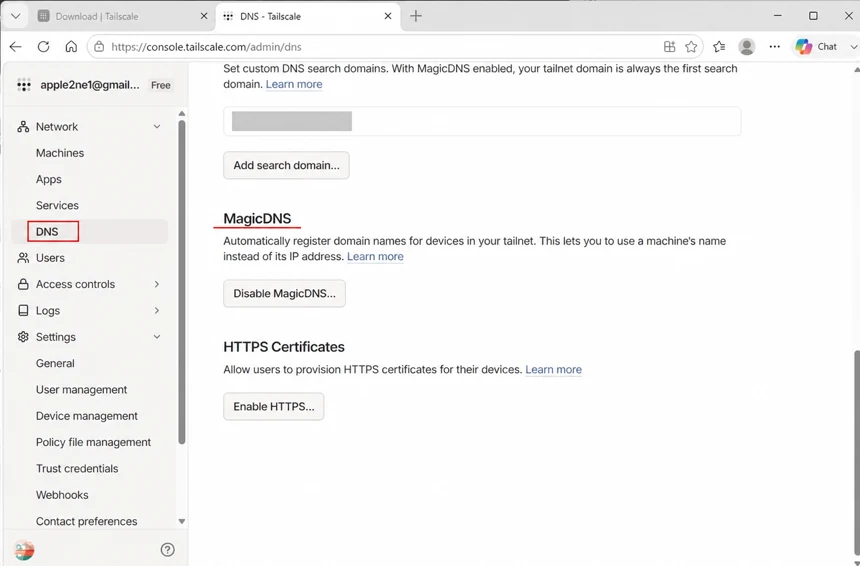
Task: Open Users page label
Action: (x=50, y=258)
